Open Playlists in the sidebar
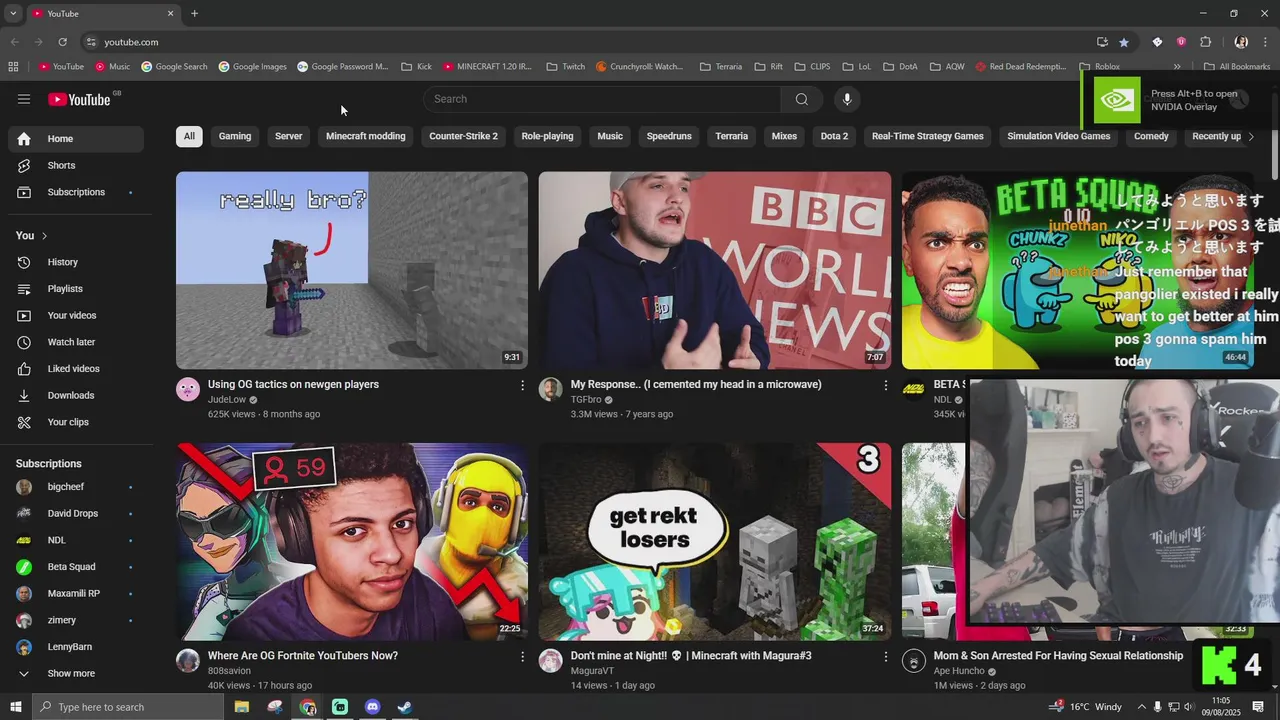 (x=76, y=289)
